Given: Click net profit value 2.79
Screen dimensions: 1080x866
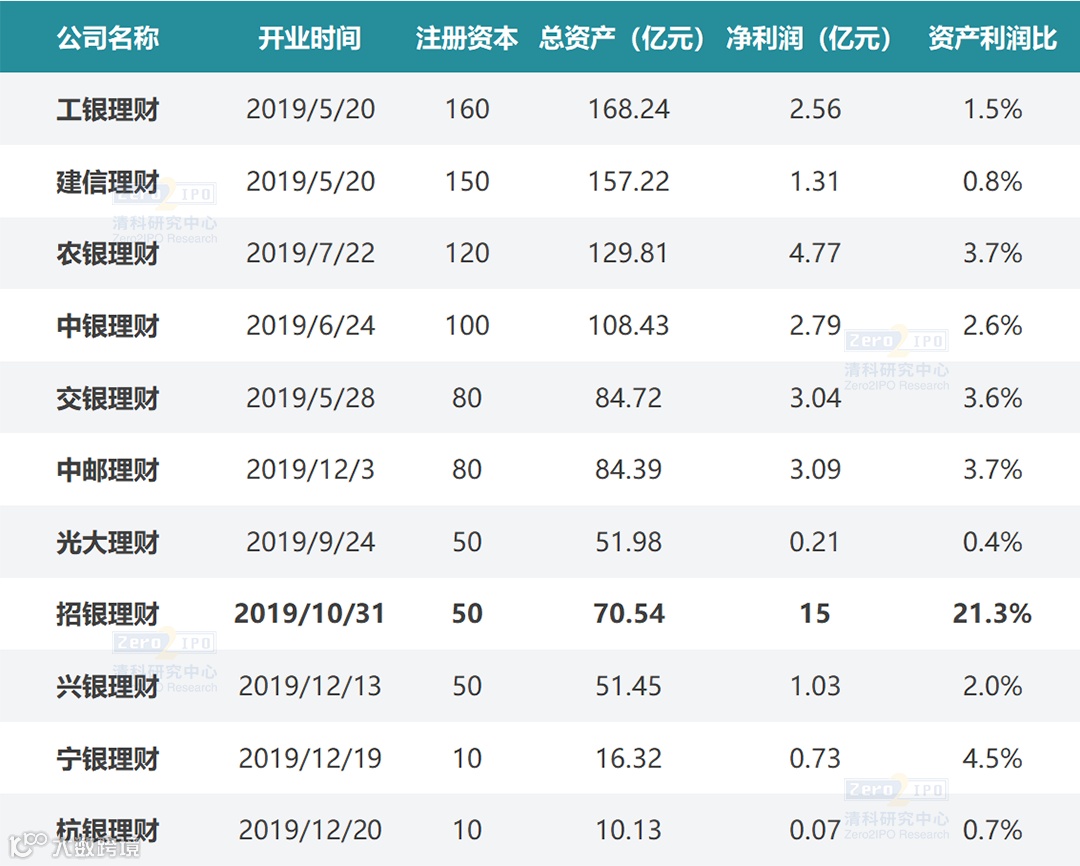Looking at the screenshot, I should click(816, 326).
